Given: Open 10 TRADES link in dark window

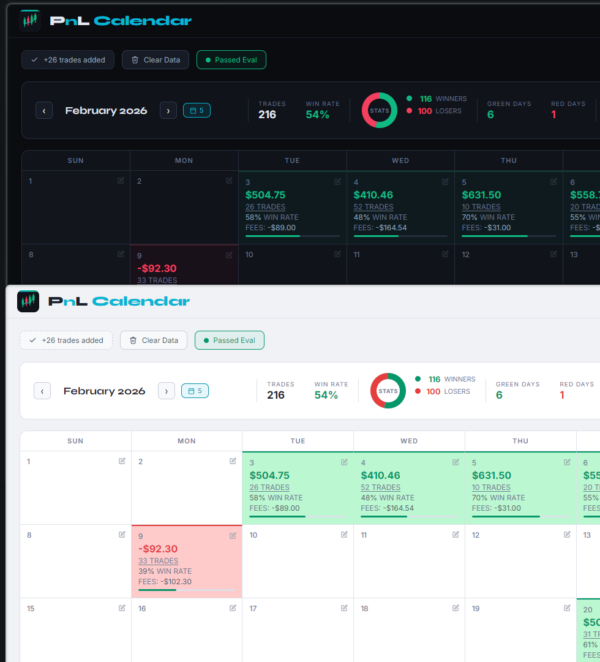Looking at the screenshot, I should tap(481, 207).
